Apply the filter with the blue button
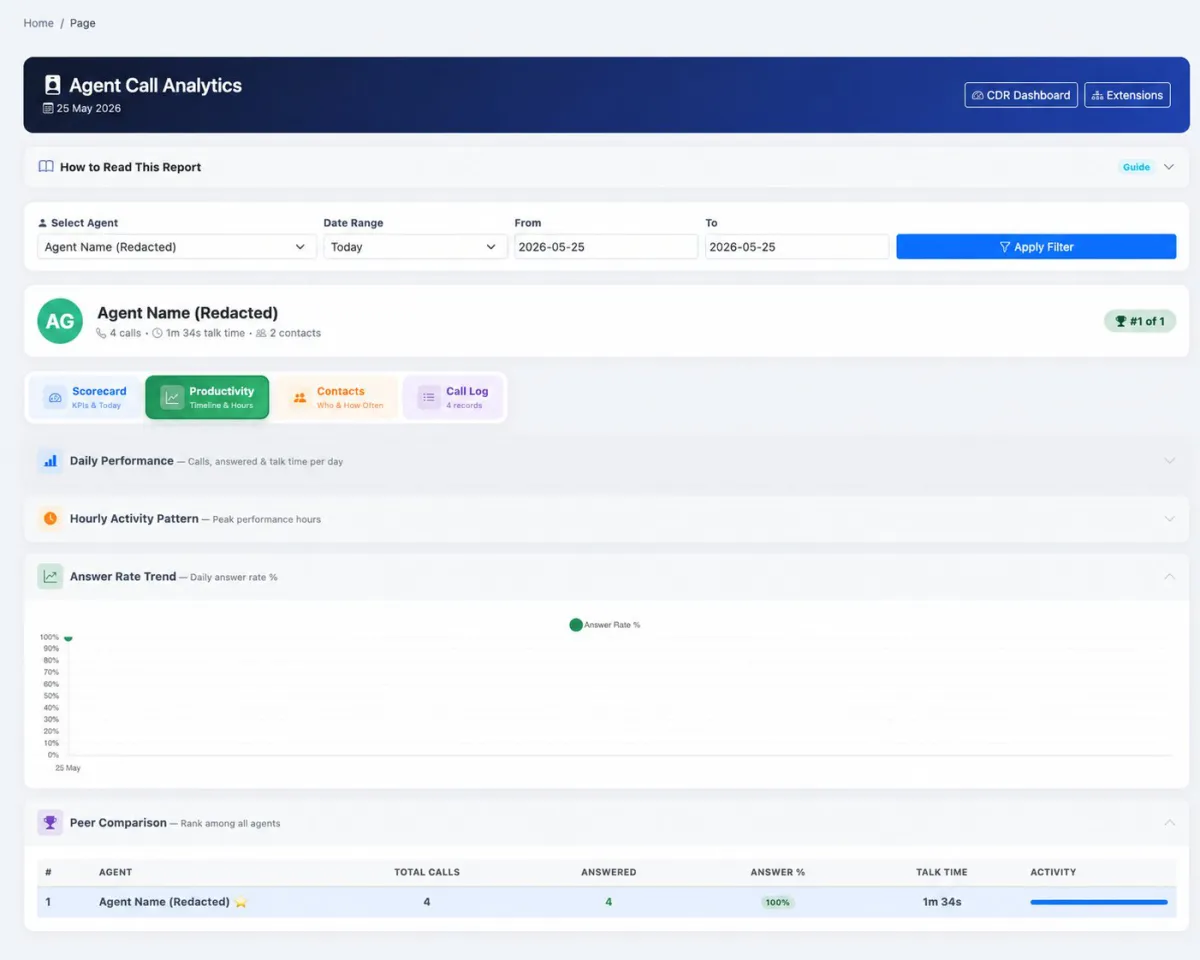This screenshot has width=1200, height=960. (x=1036, y=247)
